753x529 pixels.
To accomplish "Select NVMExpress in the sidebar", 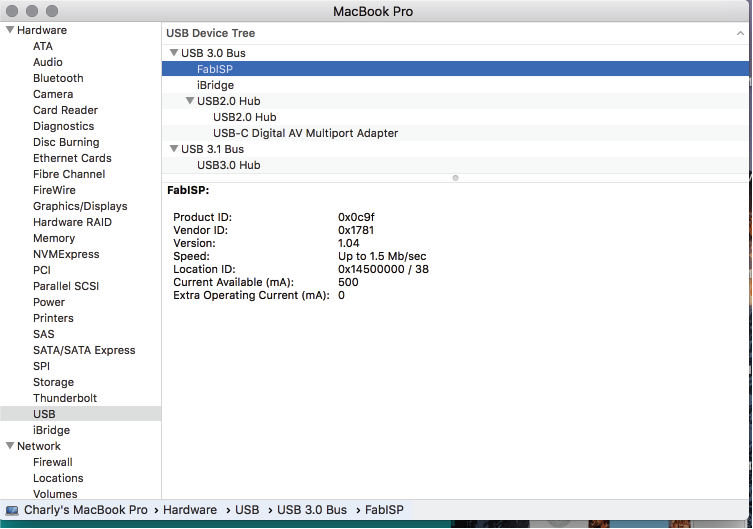I will click(x=66, y=254).
